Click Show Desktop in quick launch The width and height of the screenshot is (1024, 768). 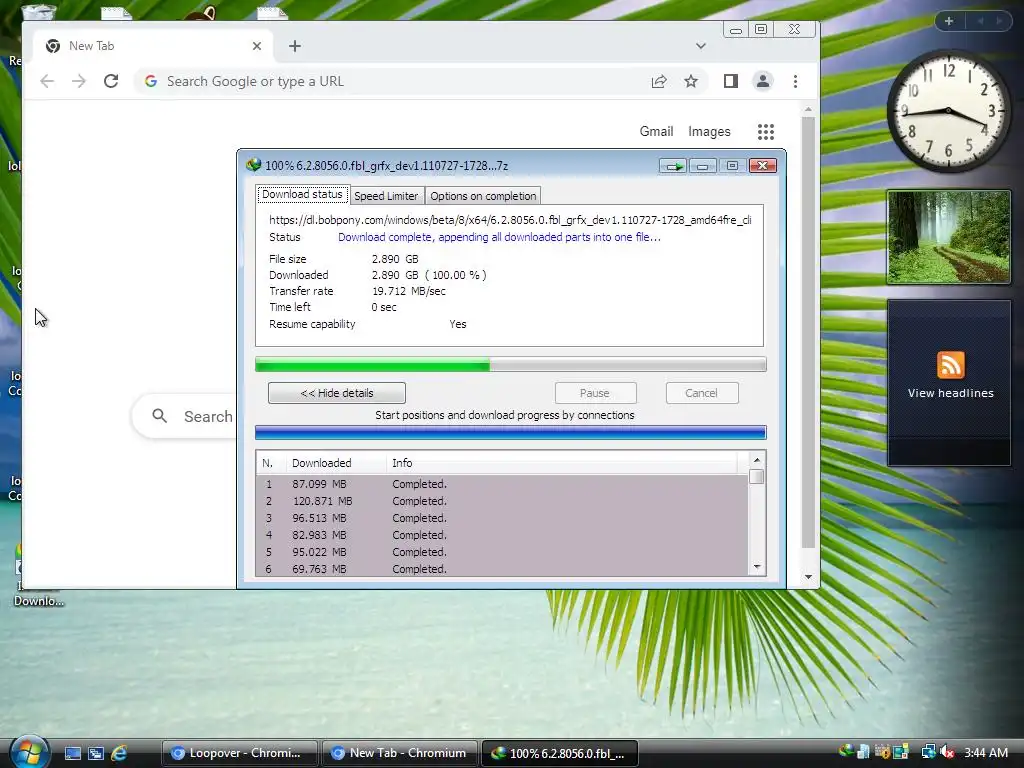(x=72, y=753)
